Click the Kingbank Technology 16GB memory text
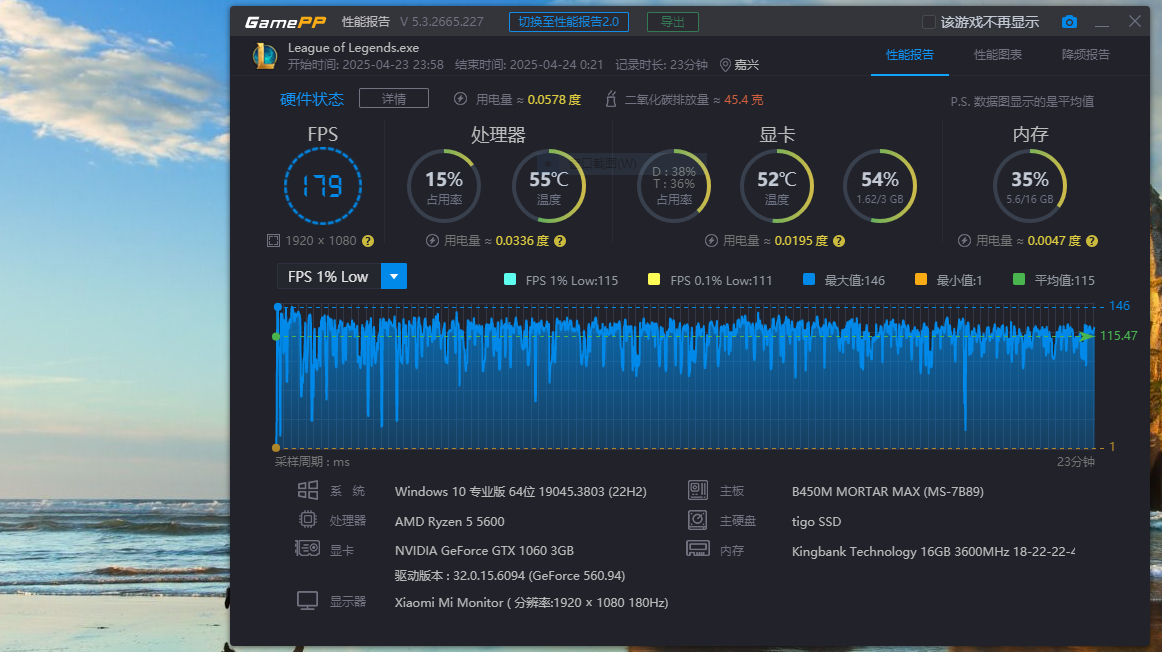The image size is (1162, 652). 933,551
